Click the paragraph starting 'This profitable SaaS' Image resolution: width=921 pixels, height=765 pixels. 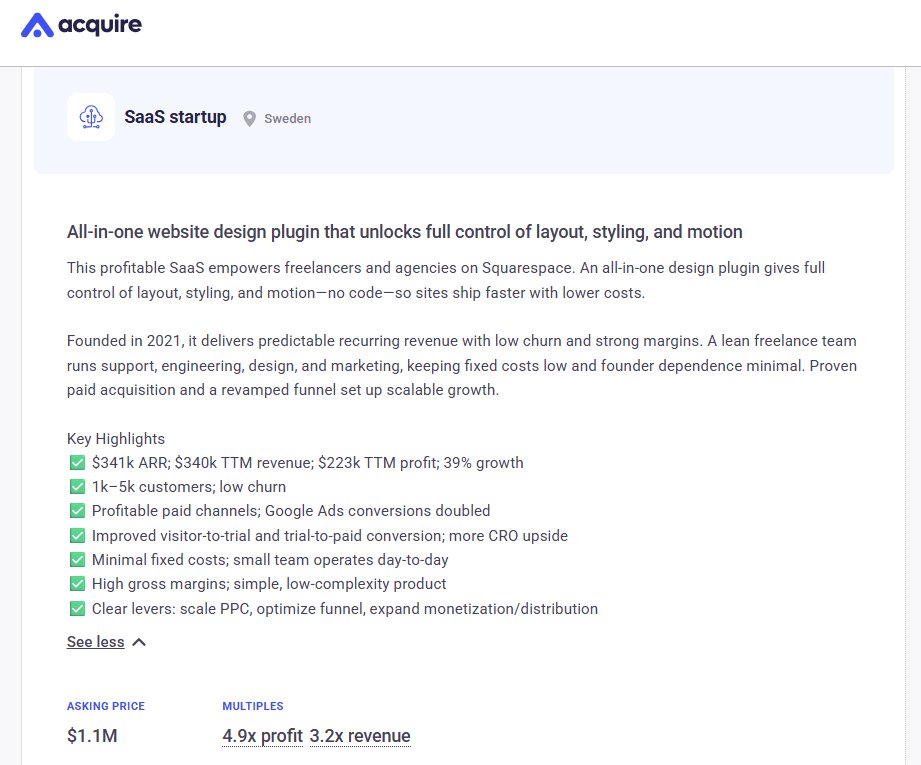446,280
